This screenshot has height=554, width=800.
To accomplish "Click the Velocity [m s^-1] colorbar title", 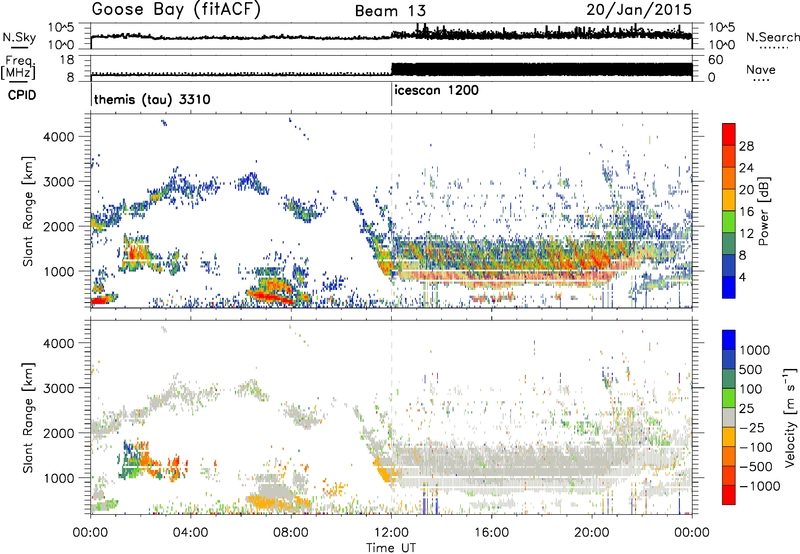I will pos(790,417).
